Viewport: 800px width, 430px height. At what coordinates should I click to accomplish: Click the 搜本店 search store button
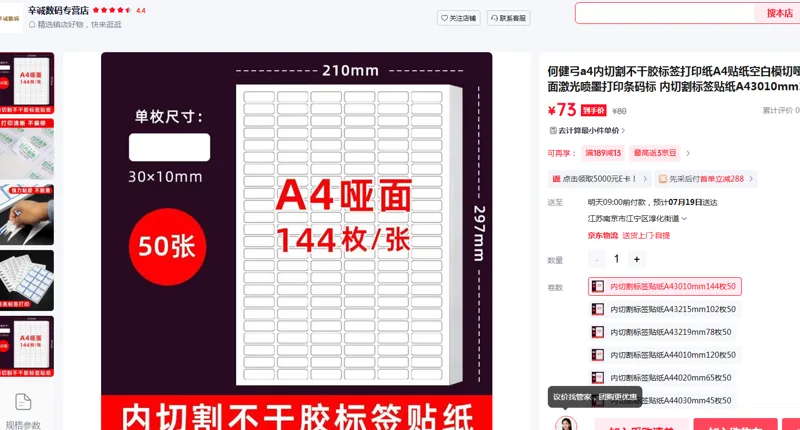pyautogui.click(x=779, y=13)
